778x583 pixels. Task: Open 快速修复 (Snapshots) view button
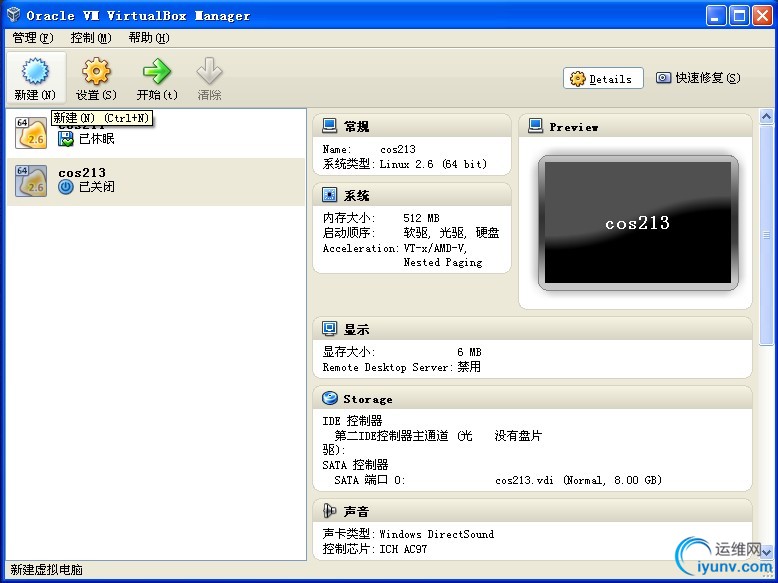pyautogui.click(x=698, y=78)
